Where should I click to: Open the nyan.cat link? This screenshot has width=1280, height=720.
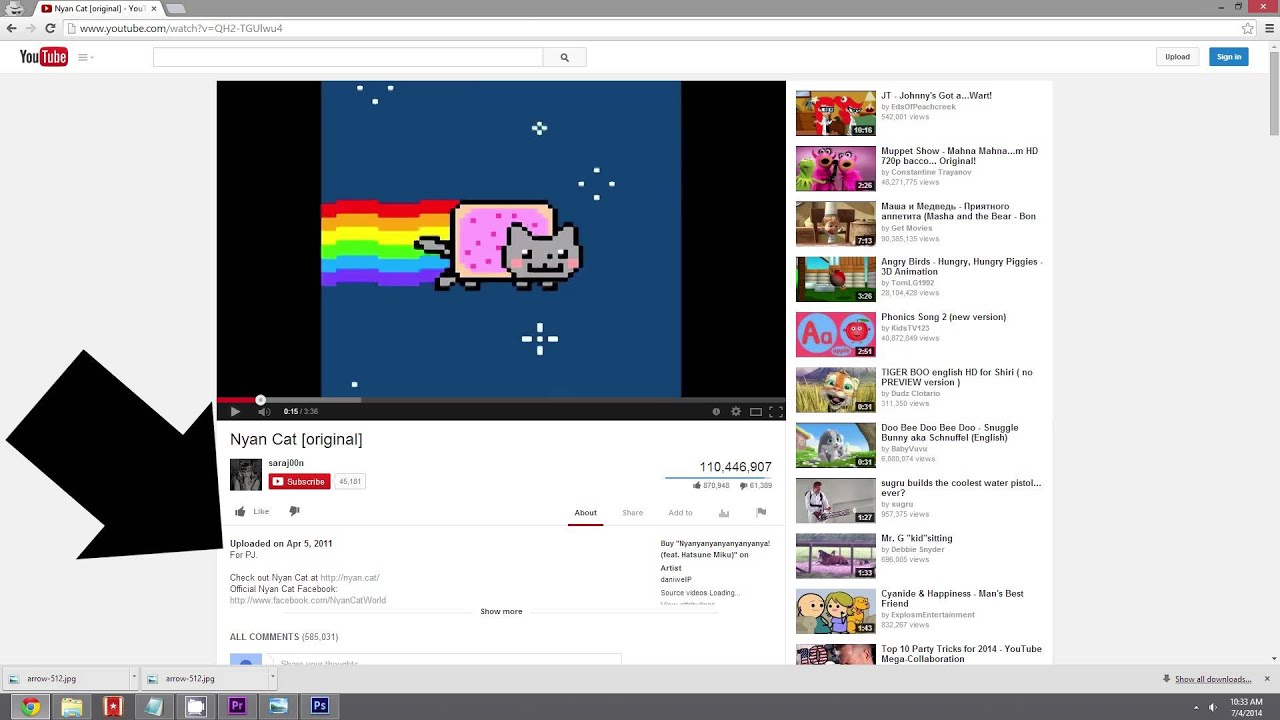coord(350,578)
